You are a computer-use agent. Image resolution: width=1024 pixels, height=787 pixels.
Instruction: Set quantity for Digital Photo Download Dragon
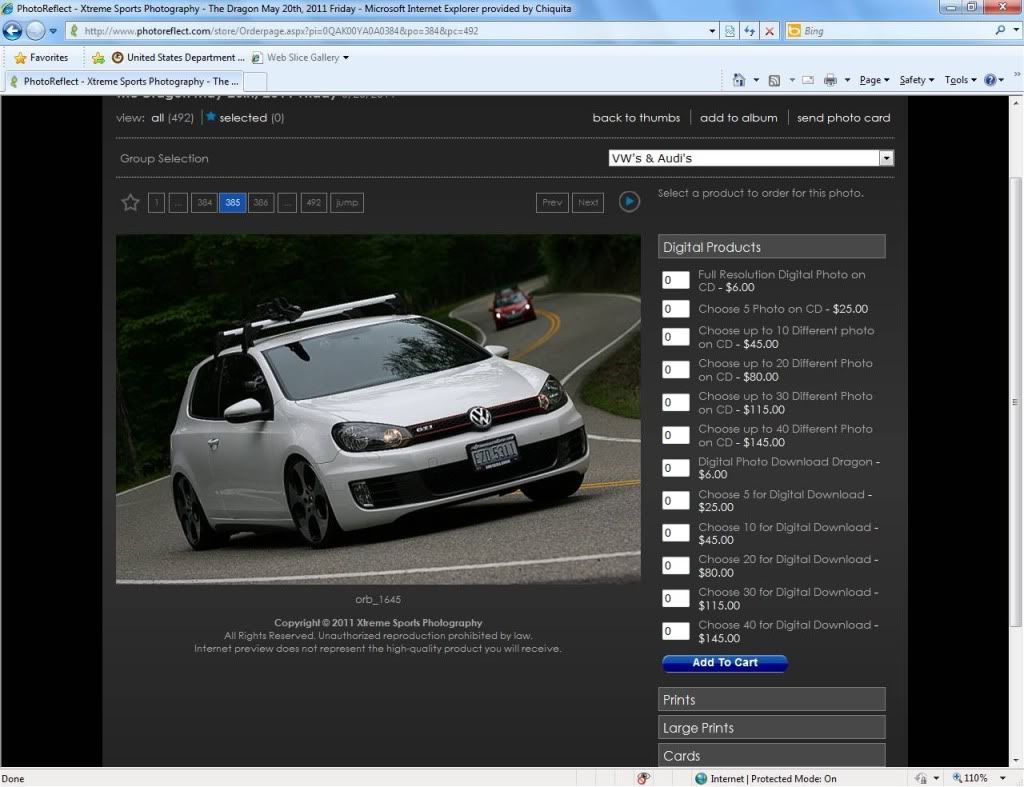click(x=675, y=468)
